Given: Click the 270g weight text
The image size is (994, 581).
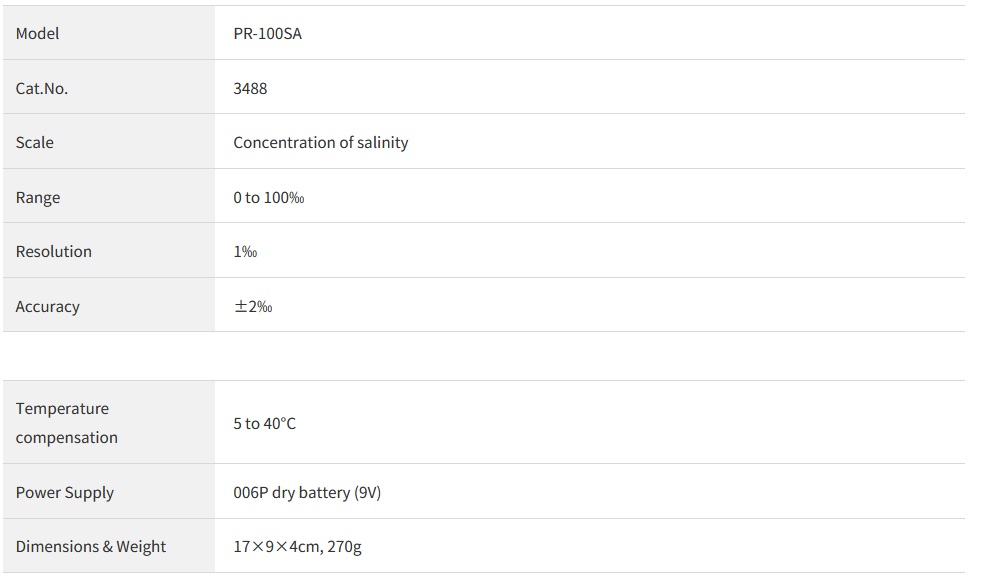Looking at the screenshot, I should (344, 547).
